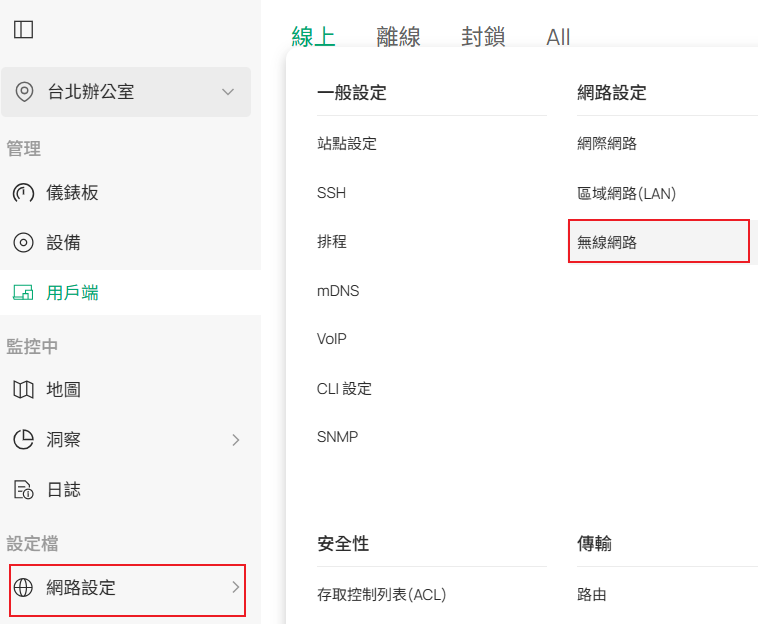Click the 洞察 pie chart icon

23,440
